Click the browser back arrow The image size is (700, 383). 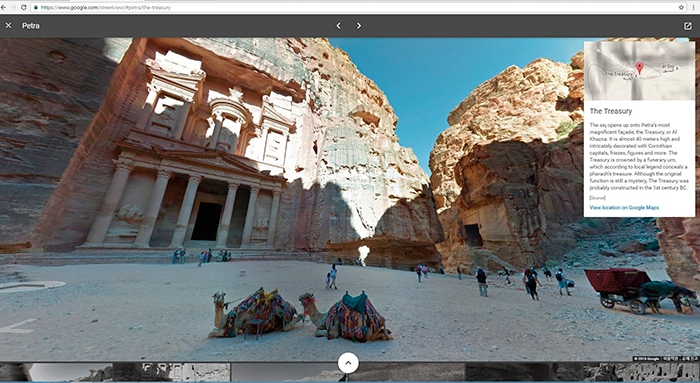pyautogui.click(x=4, y=7)
